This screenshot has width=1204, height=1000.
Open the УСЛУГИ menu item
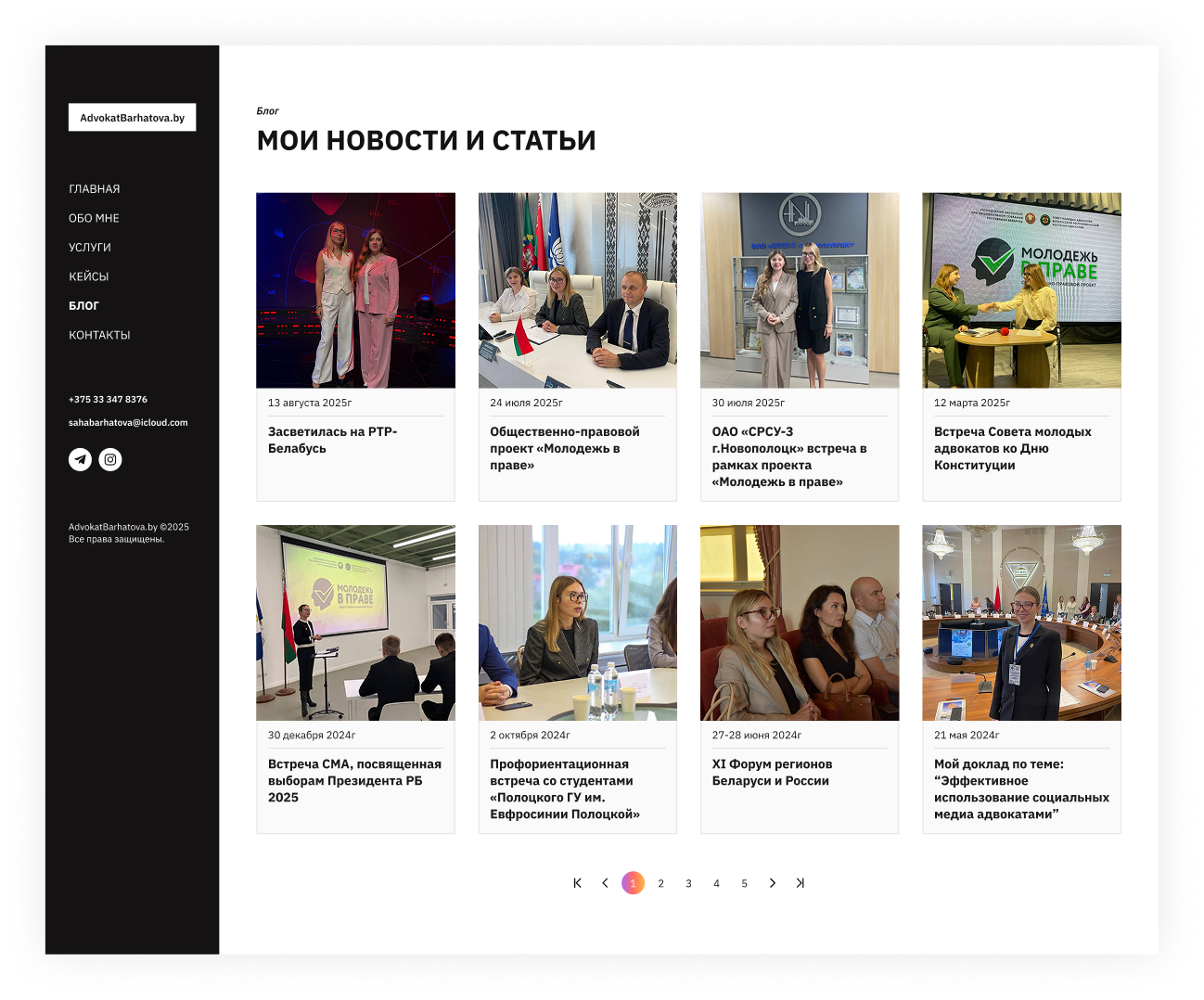[90, 248]
